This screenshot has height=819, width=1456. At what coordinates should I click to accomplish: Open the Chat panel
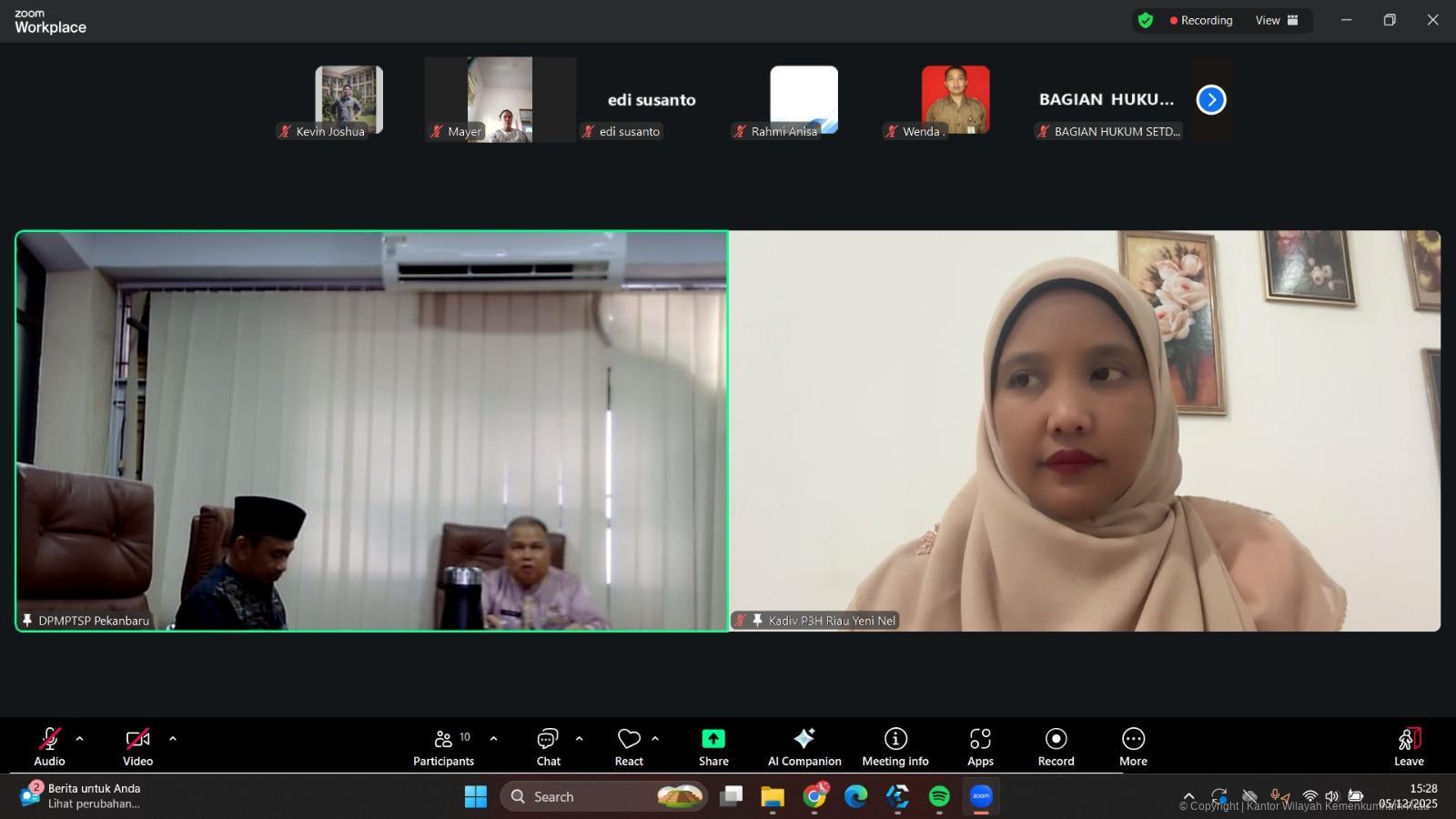click(x=548, y=746)
